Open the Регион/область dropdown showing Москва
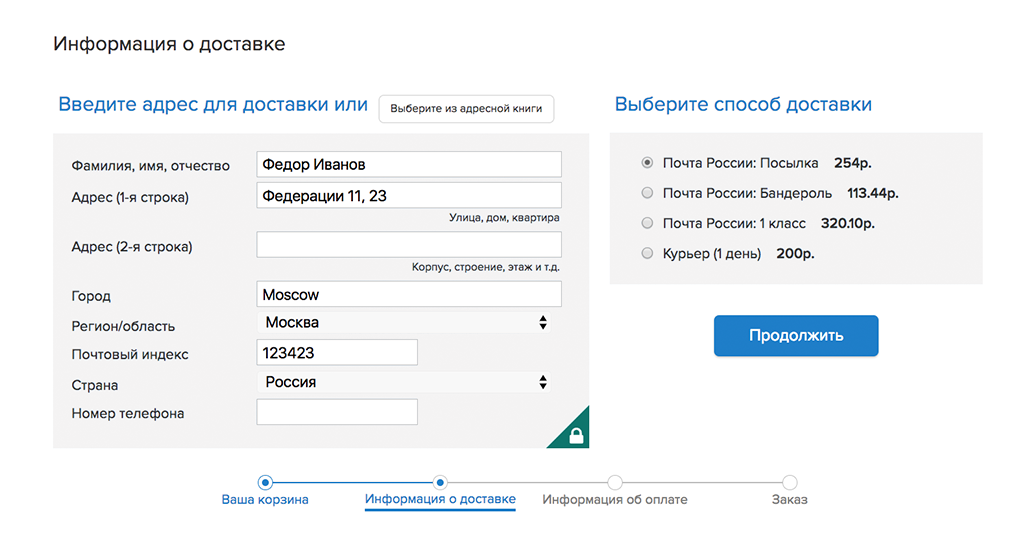The image size is (1024, 538). 404,323
